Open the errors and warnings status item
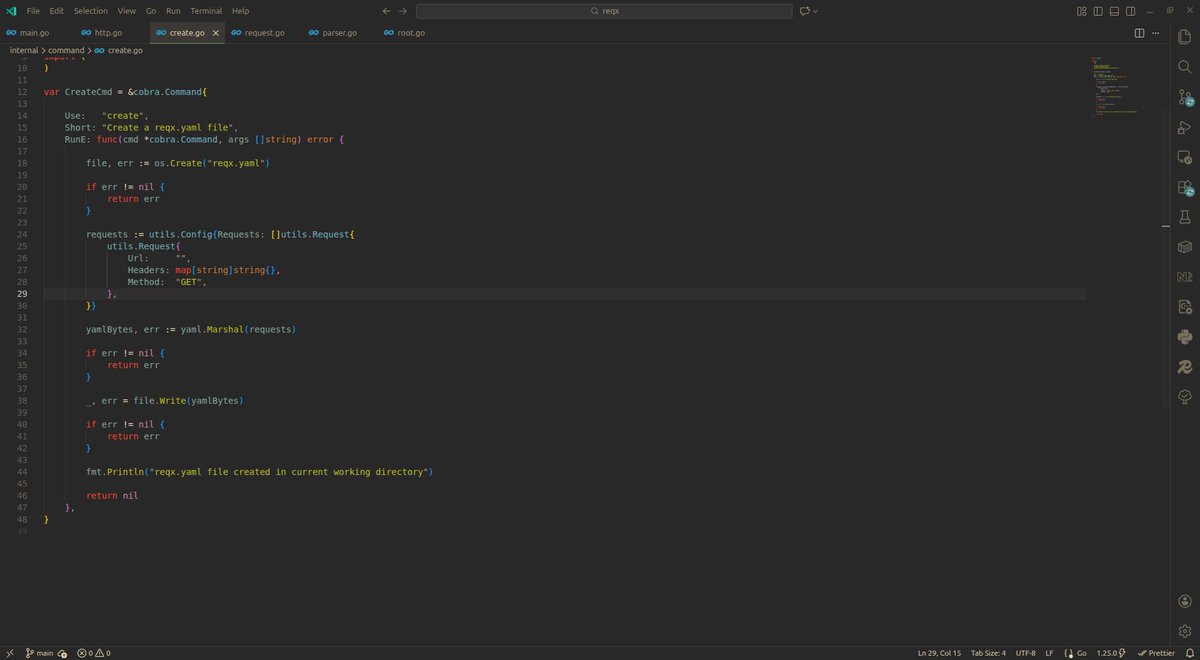 (94, 653)
